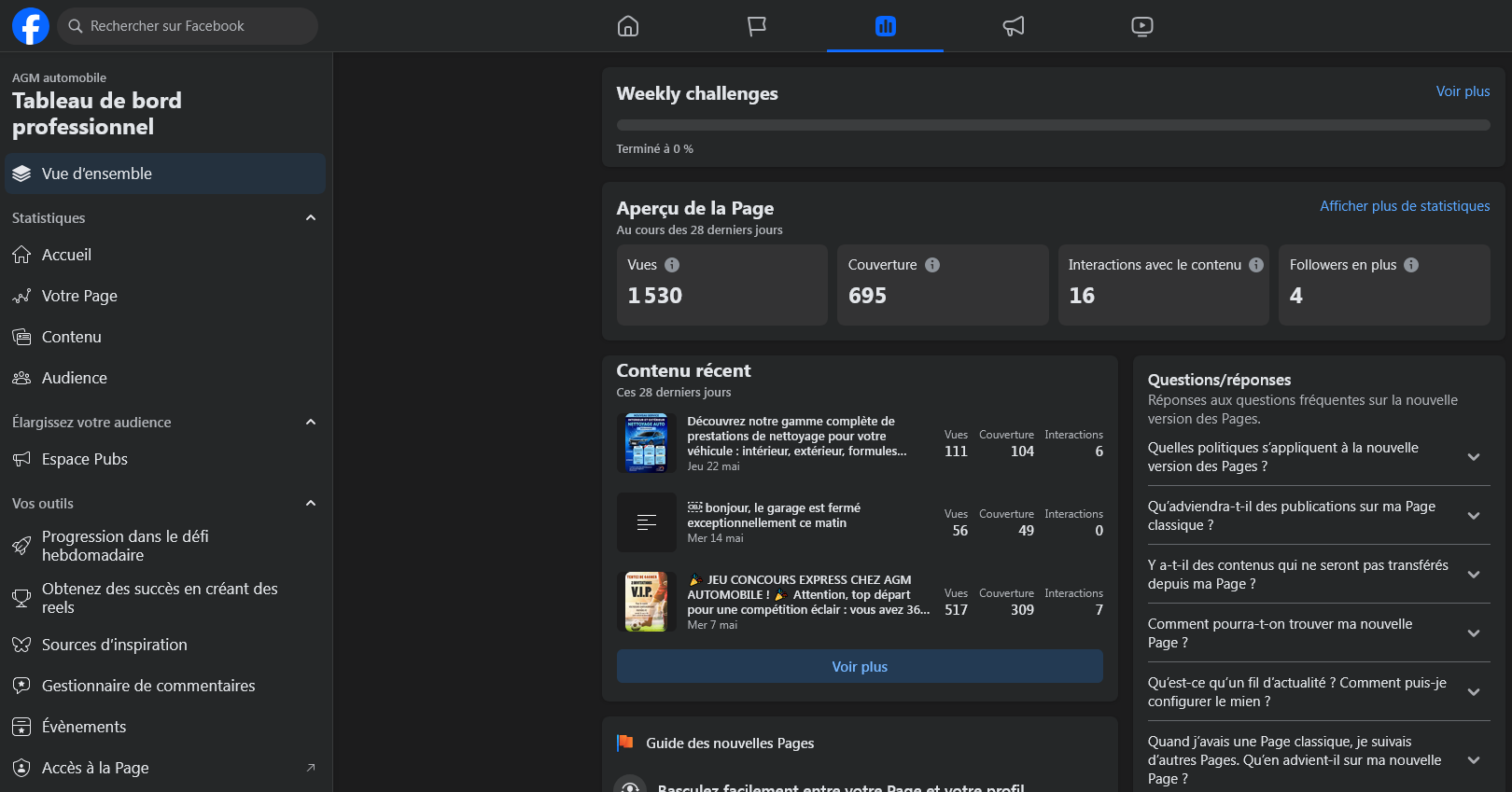
Task: Click the Facebook logo
Action: pos(30,26)
